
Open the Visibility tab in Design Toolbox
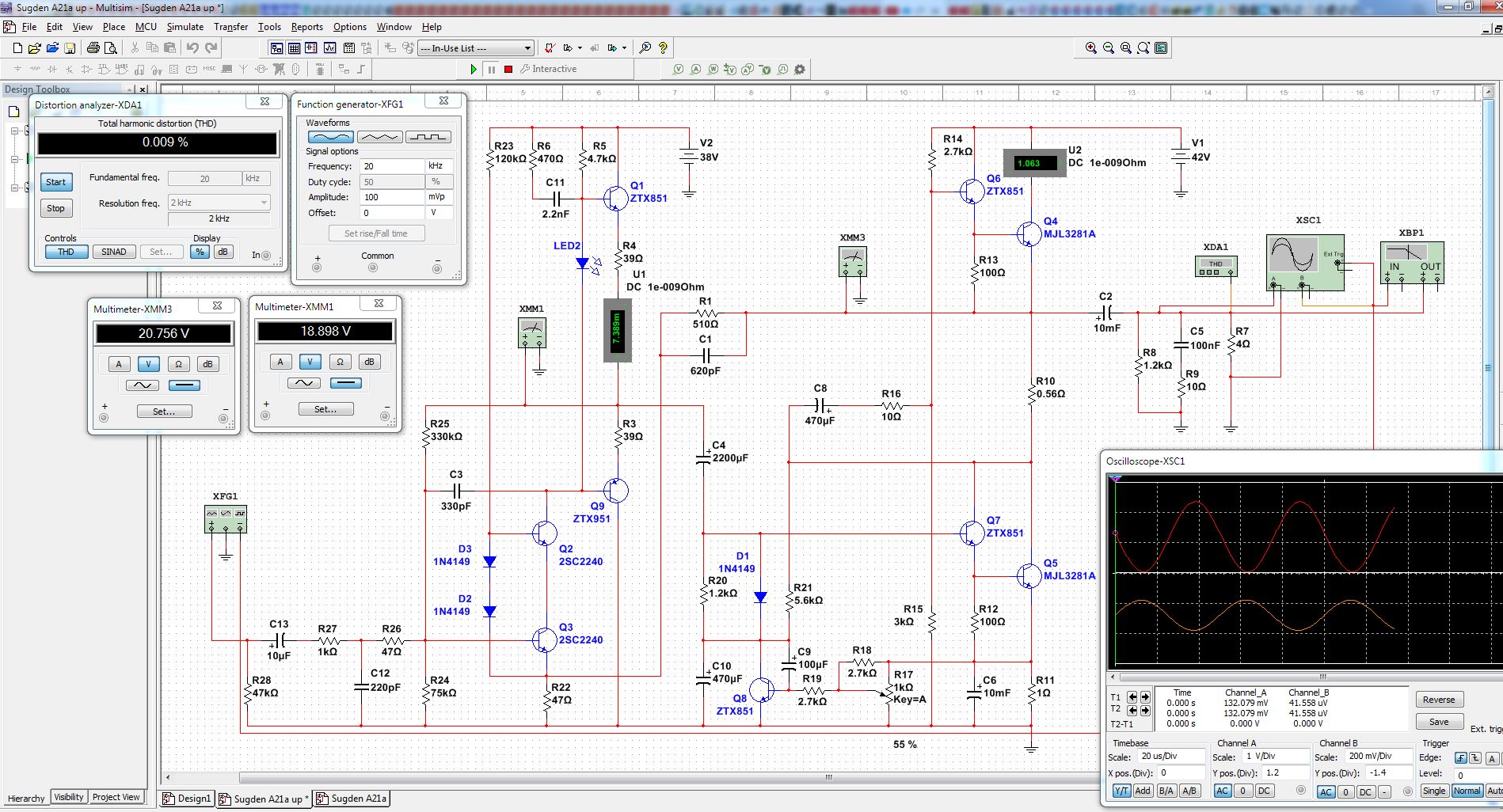pos(69,797)
